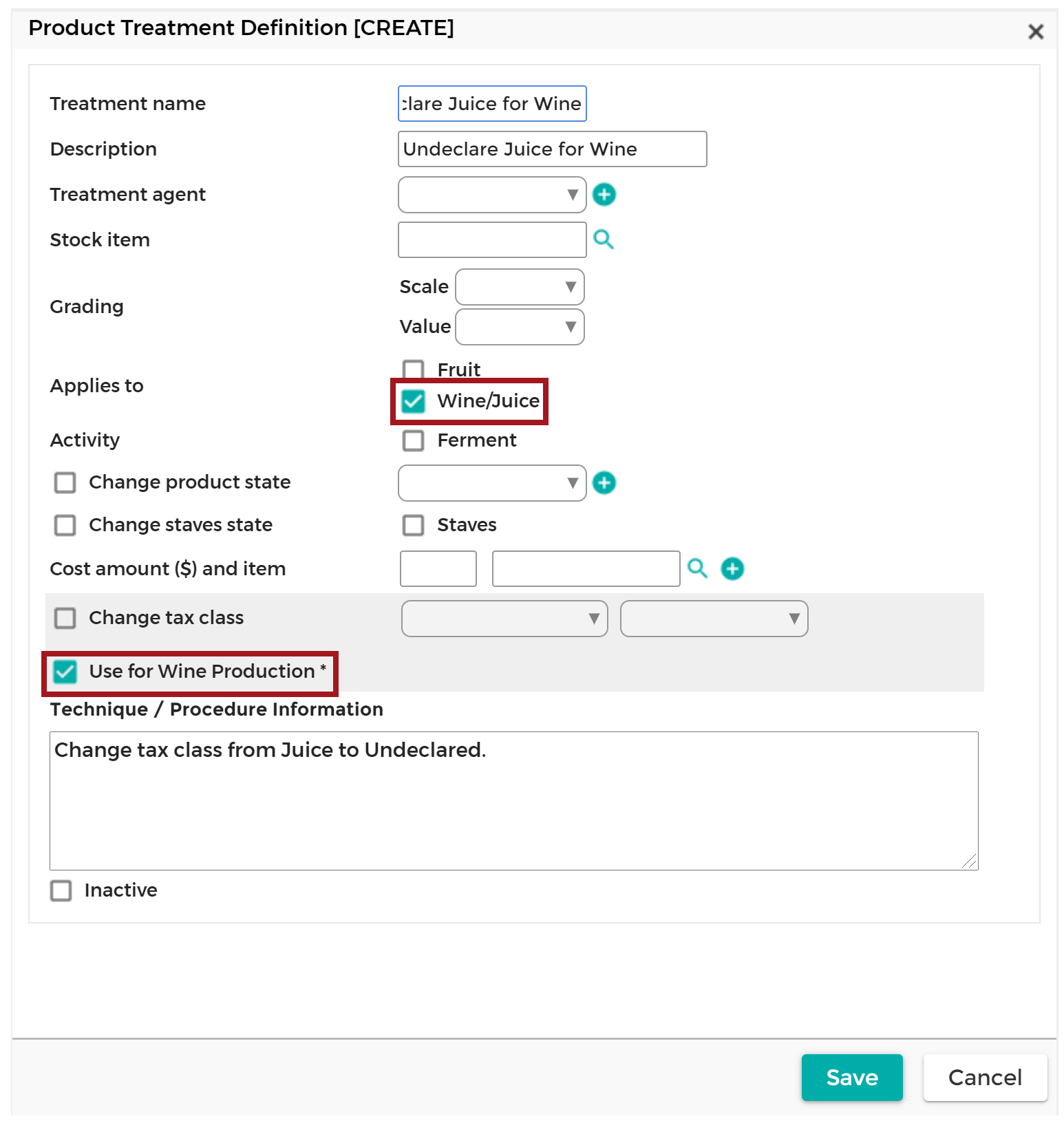Enable the Fruit checkbox
Screen dimensions: 1064x1123
[x=413, y=370]
